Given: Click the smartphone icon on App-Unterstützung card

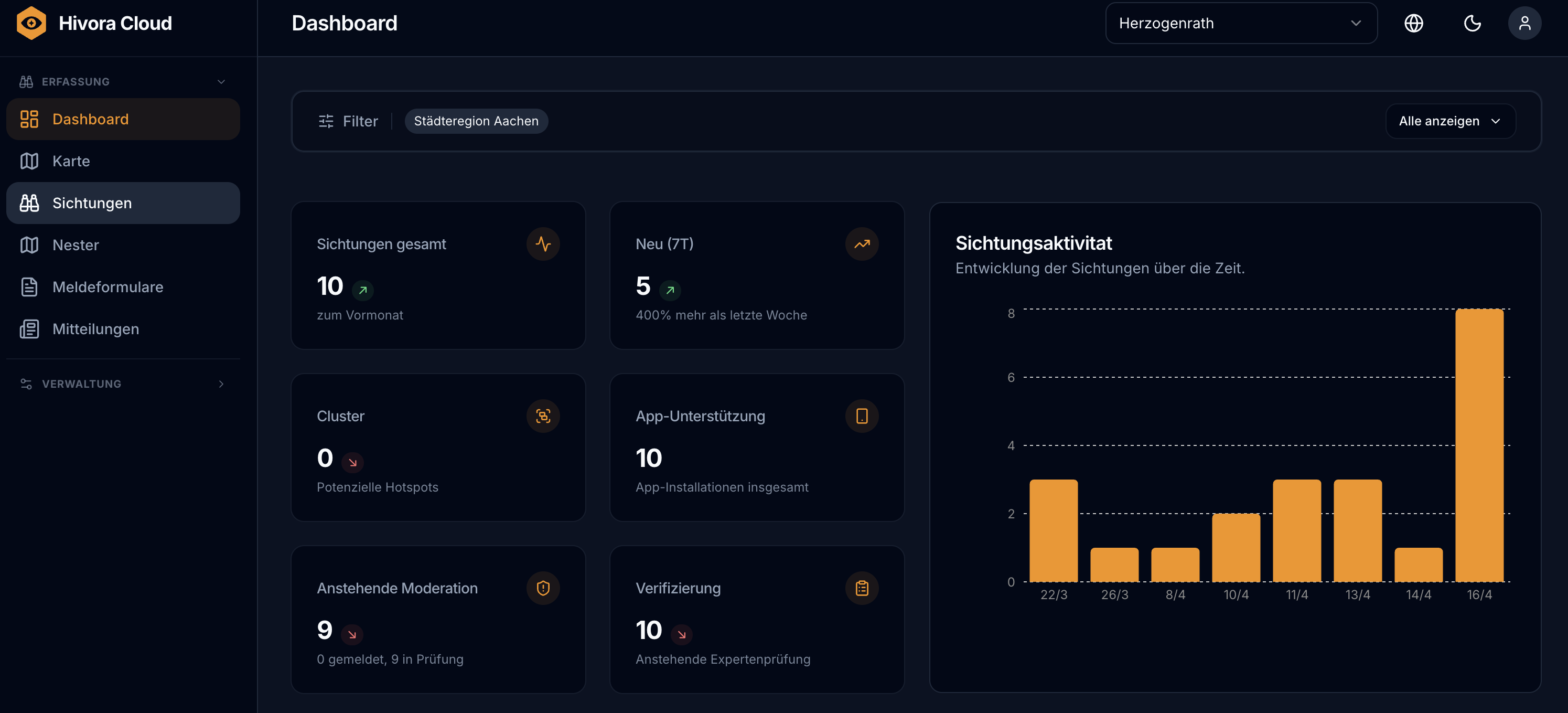Looking at the screenshot, I should pyautogui.click(x=862, y=416).
